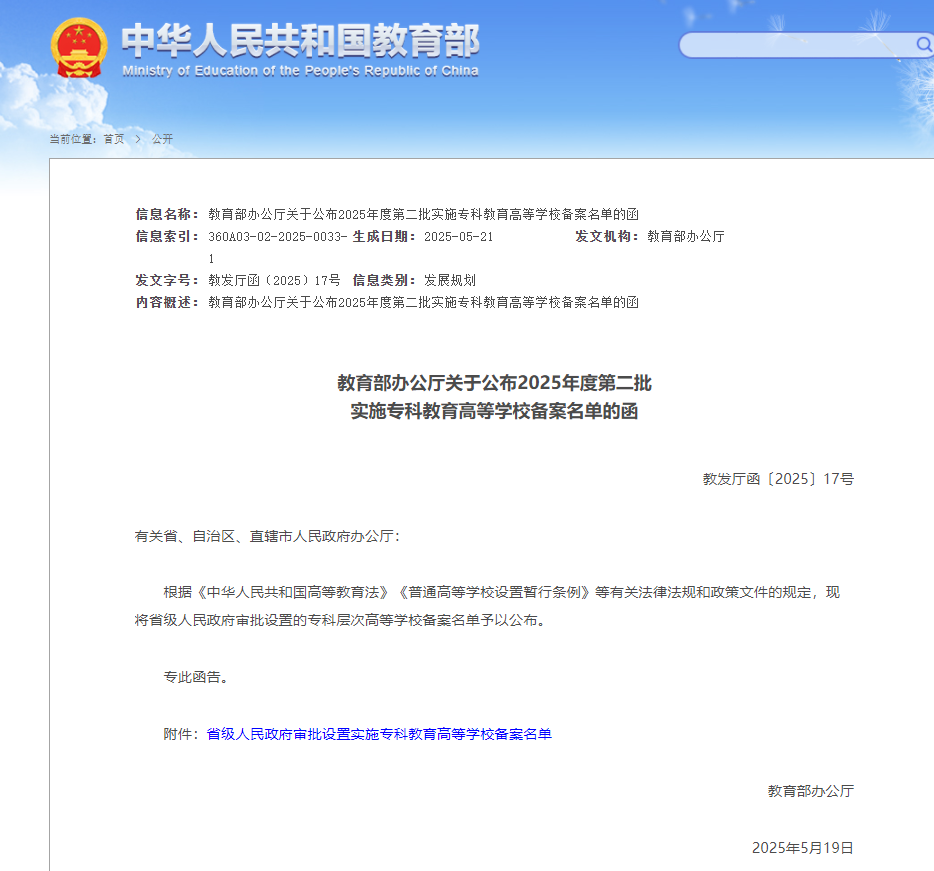Click the search magnifier icon
The width and height of the screenshot is (934, 871).
click(923, 45)
